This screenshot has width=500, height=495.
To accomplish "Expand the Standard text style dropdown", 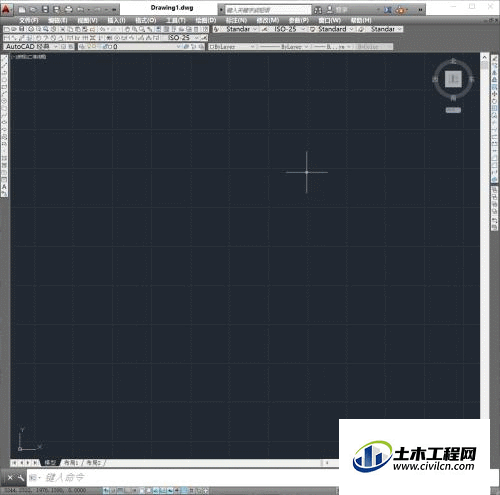I will pyautogui.click(x=255, y=29).
